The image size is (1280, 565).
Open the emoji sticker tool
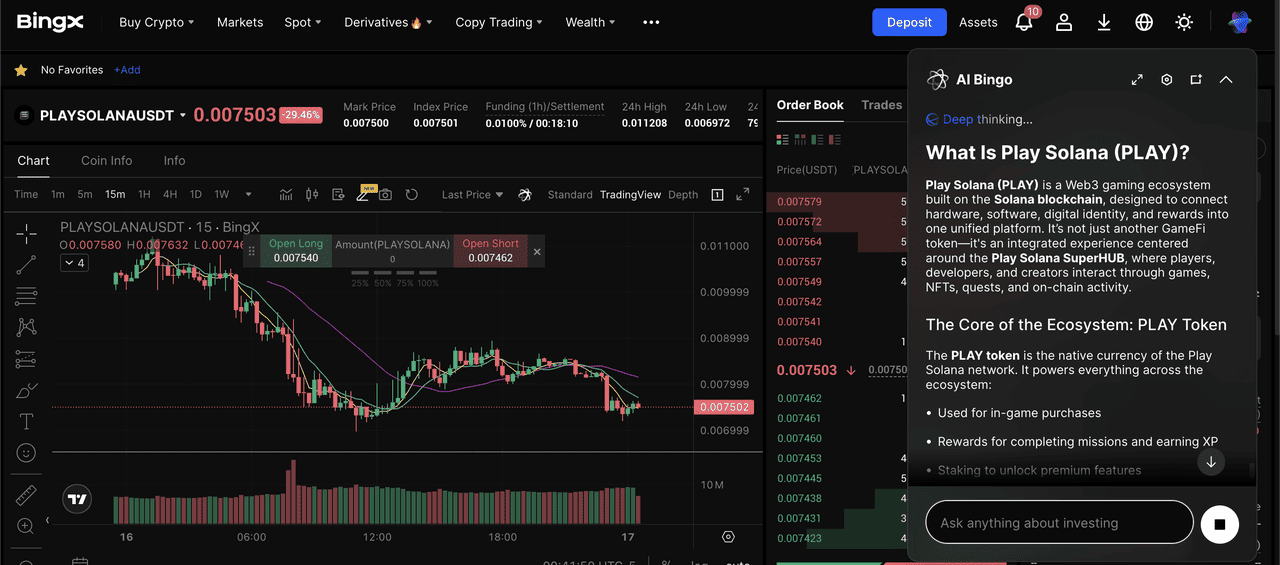tap(27, 453)
